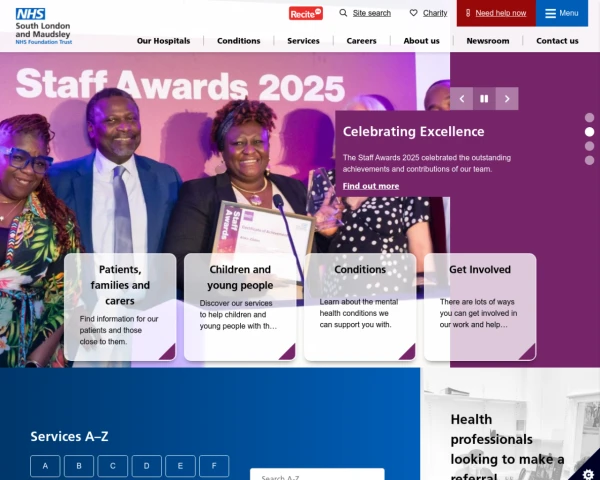Open the hamburger Menu button
This screenshot has width=600, height=480.
[x=562, y=13]
